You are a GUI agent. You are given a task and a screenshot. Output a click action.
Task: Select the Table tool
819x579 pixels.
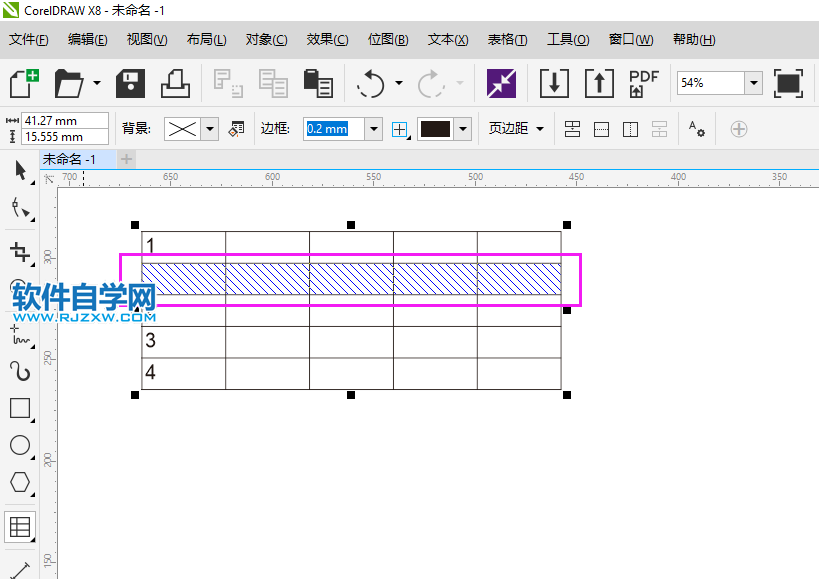(x=20, y=527)
